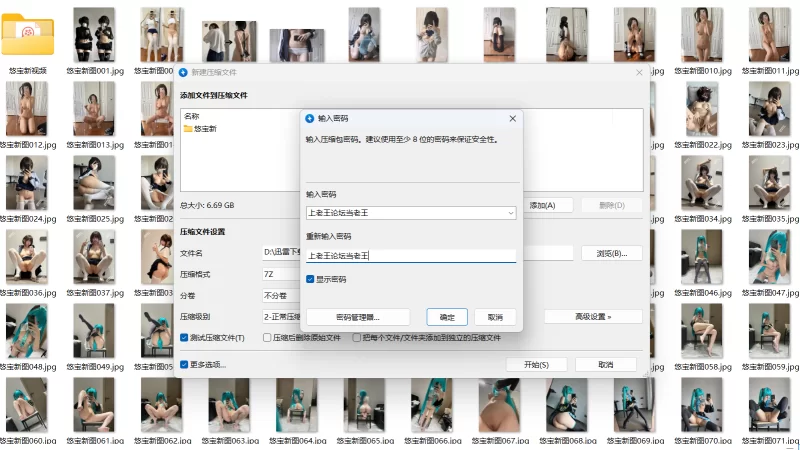Click the 名称 column header in file list
800x450 pixels.
point(192,116)
